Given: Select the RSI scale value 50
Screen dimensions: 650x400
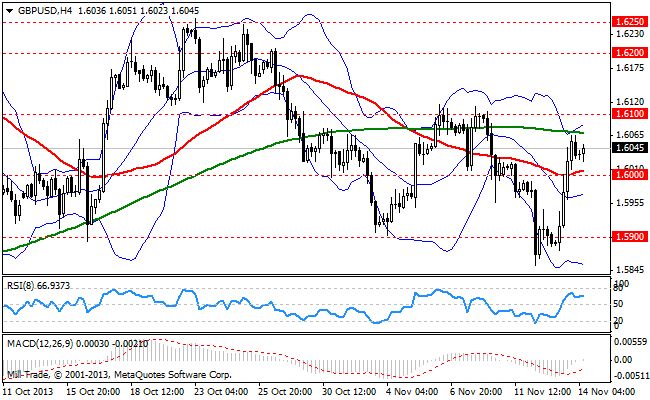Looking at the screenshot, I should 618,304.
